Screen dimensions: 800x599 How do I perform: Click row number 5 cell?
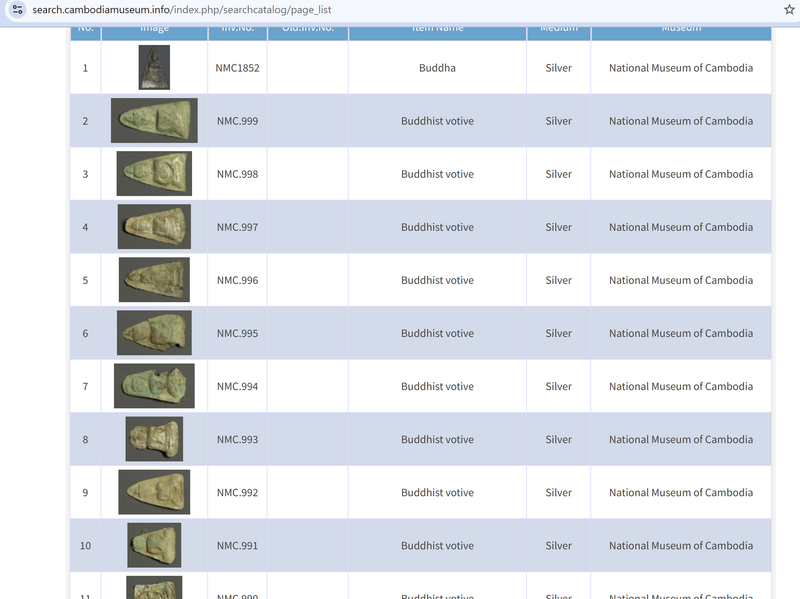85,280
